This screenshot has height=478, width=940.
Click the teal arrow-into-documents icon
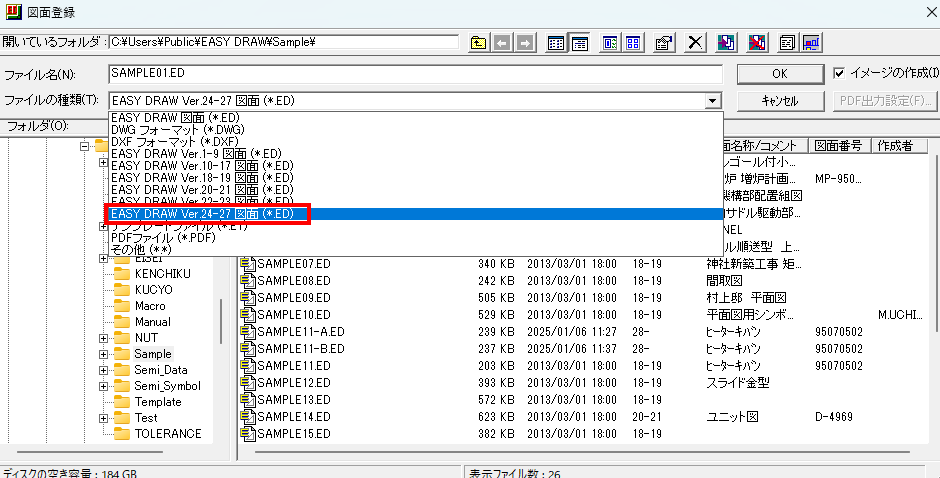point(726,43)
